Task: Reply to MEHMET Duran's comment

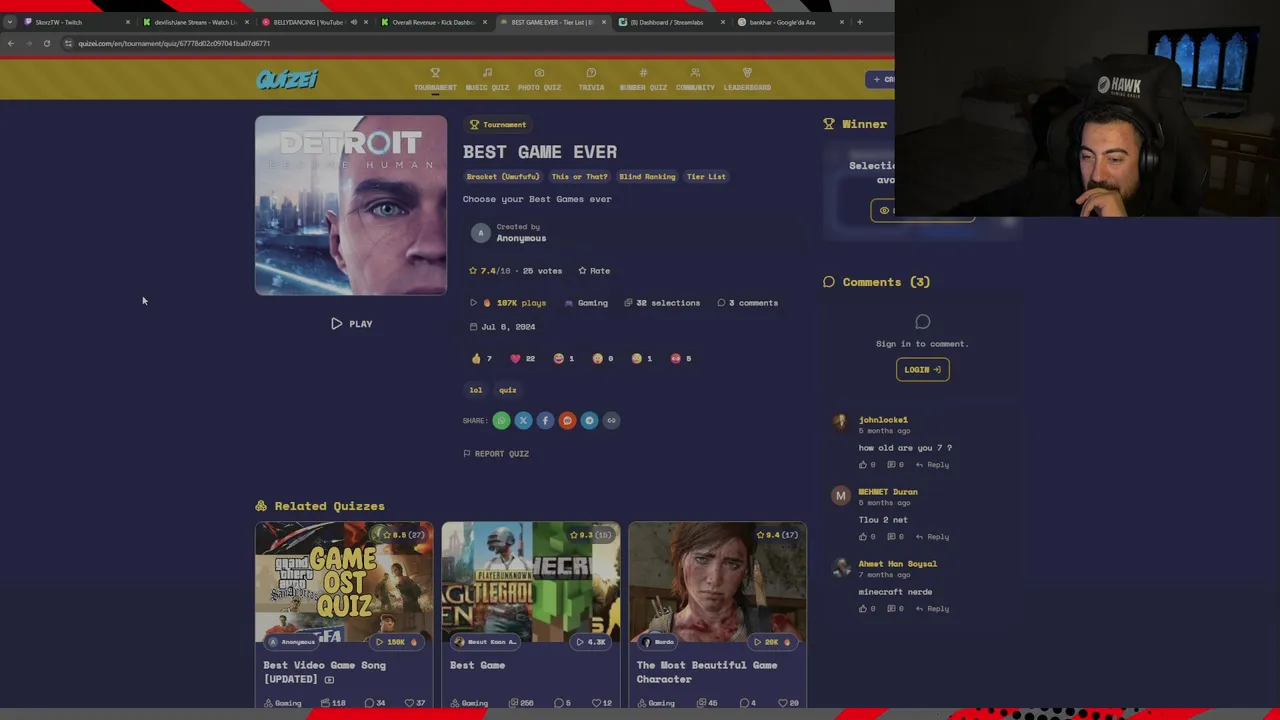Action: (933, 537)
